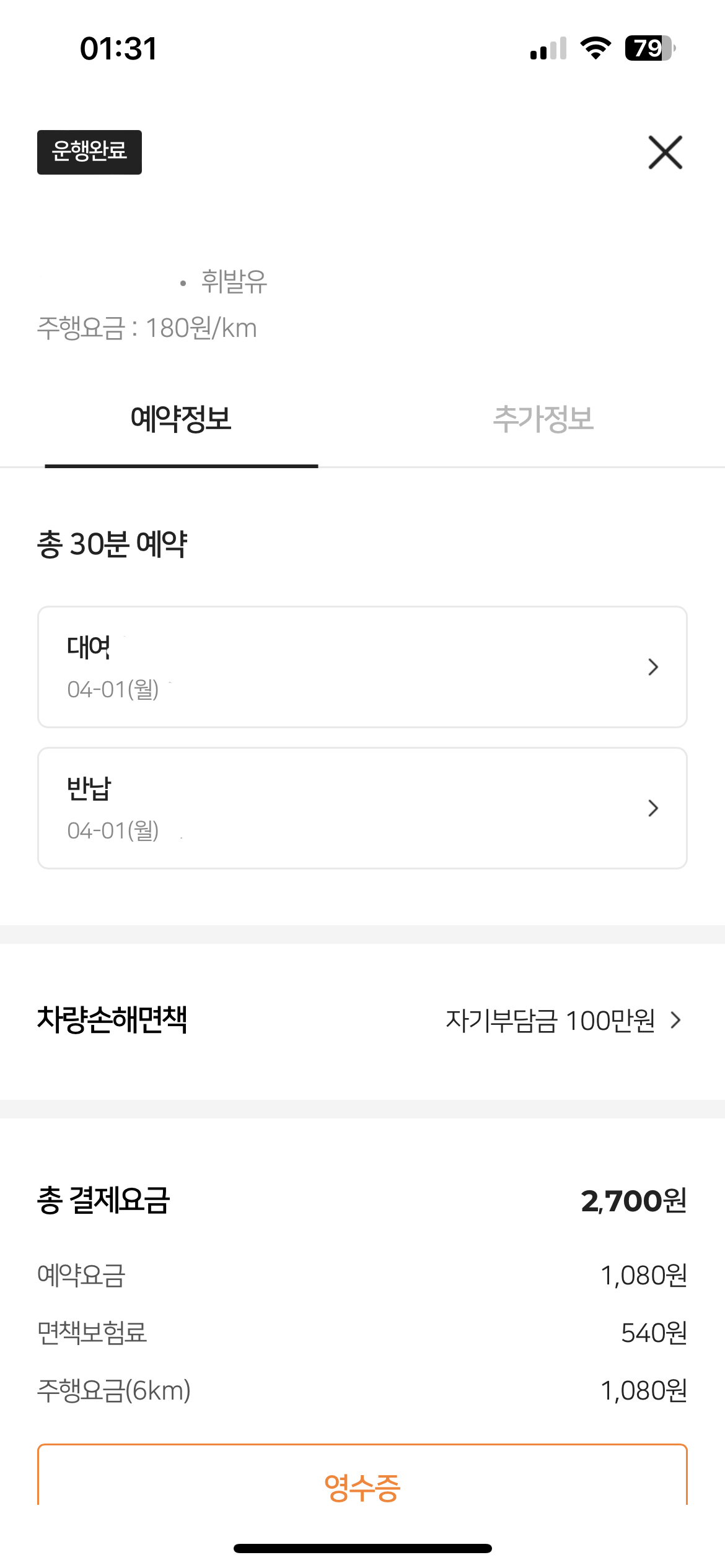Tap the 주행요금(6km) row label

[114, 1391]
